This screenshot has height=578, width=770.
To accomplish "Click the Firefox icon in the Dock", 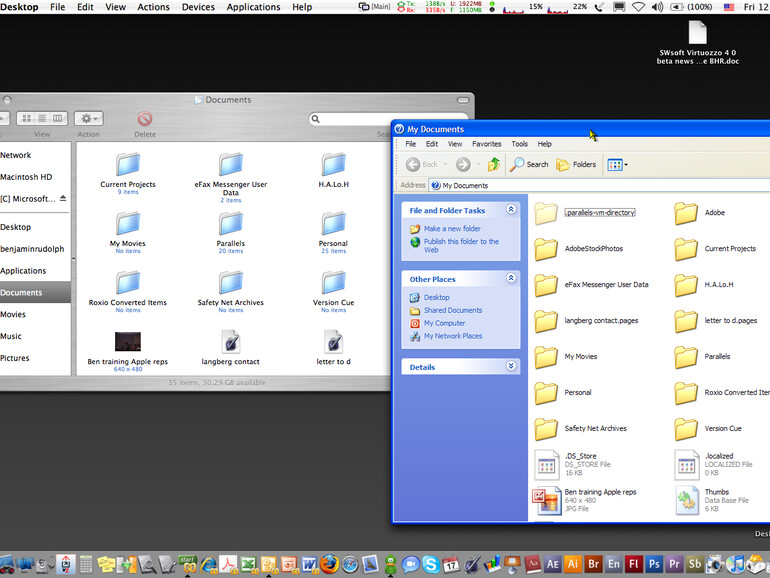I will click(330, 565).
